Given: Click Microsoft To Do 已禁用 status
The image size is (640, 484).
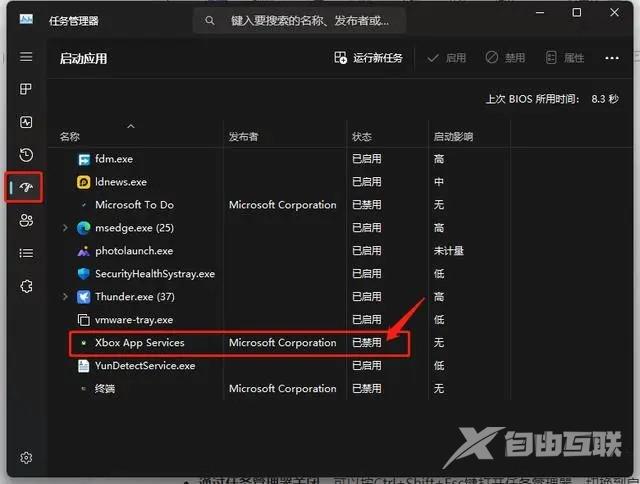Looking at the screenshot, I should click(367, 205).
